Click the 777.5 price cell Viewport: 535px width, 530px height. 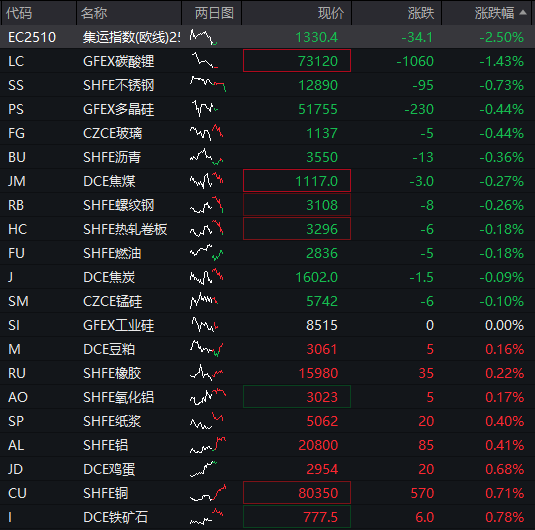pos(297,517)
